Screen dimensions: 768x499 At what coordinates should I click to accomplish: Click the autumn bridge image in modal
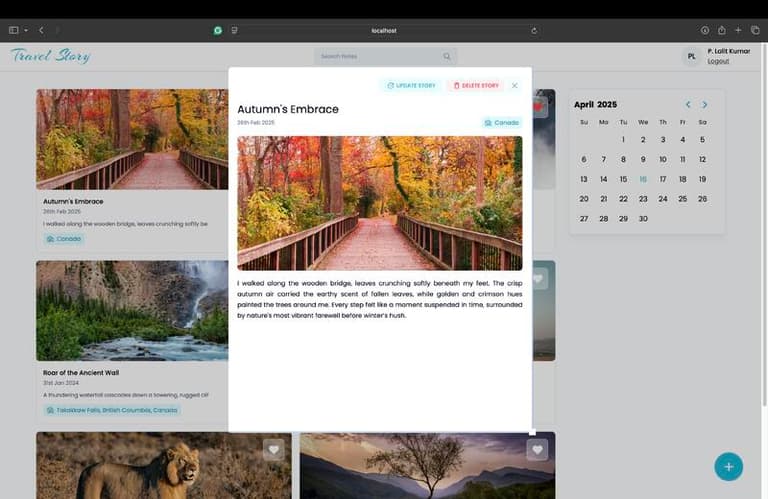[380, 203]
